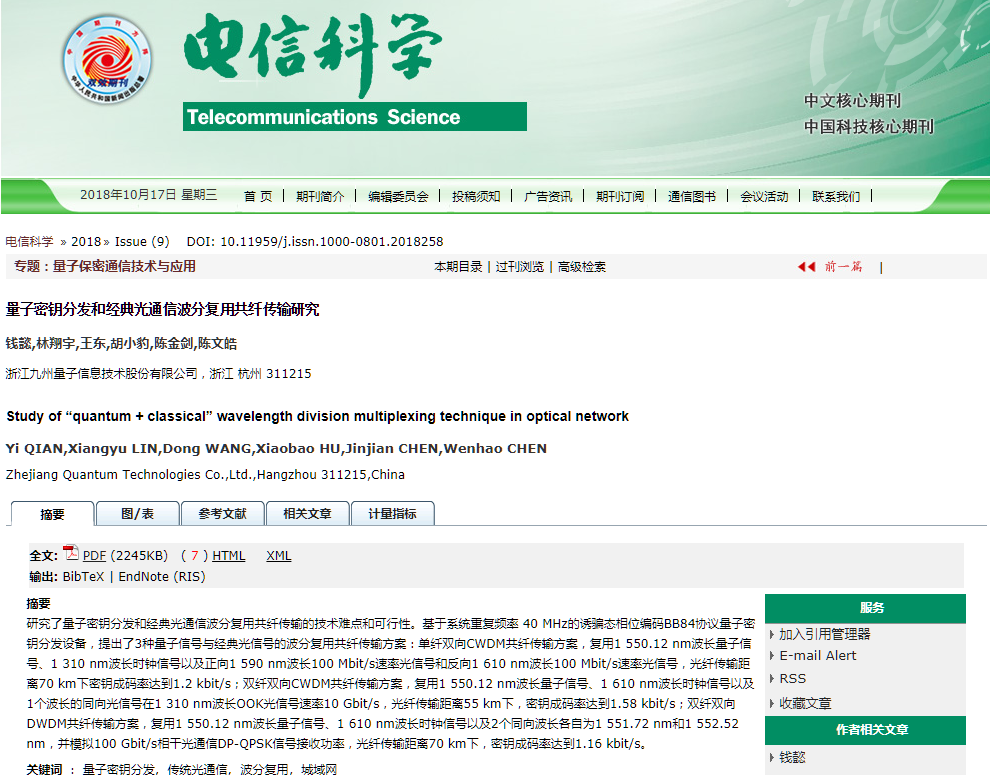990x775 pixels.
Task: Click the red previous-article double arrow icon
Action: click(806, 267)
